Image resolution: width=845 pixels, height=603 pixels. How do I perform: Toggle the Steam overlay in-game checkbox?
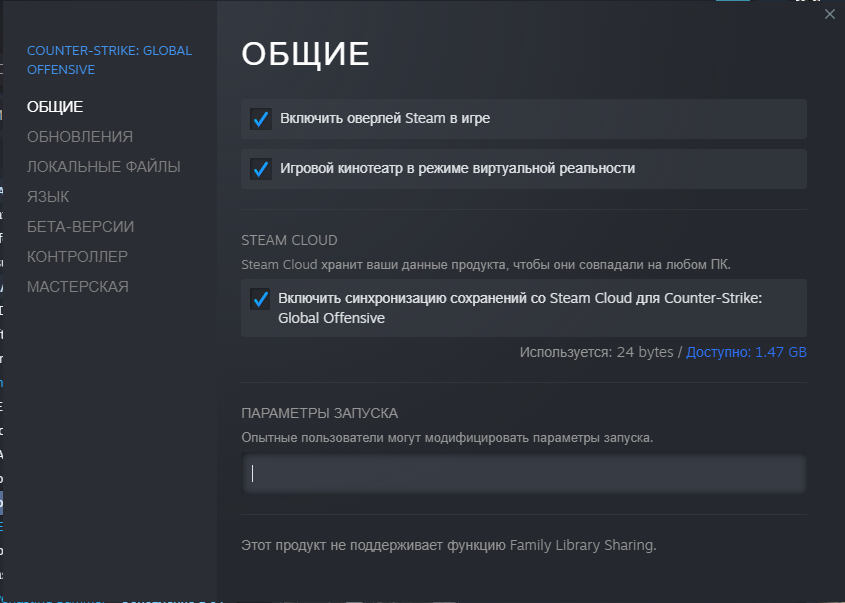(x=261, y=119)
